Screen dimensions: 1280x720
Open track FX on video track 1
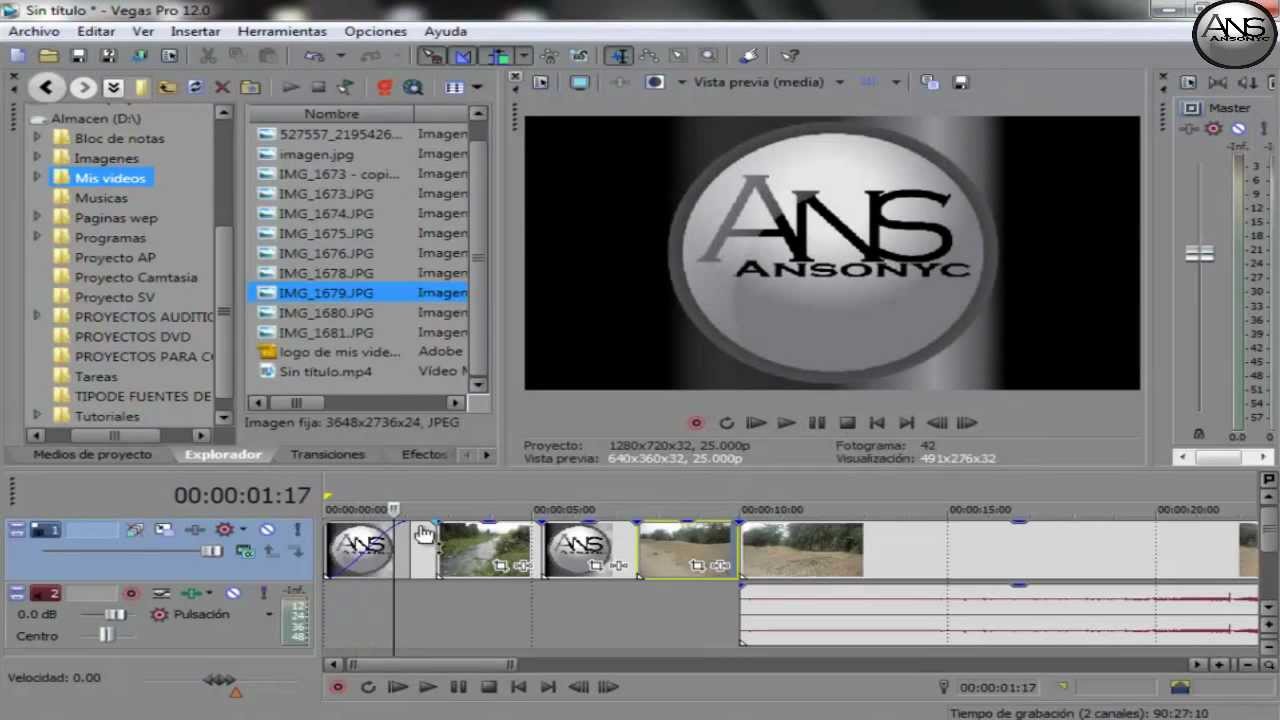click(x=195, y=530)
